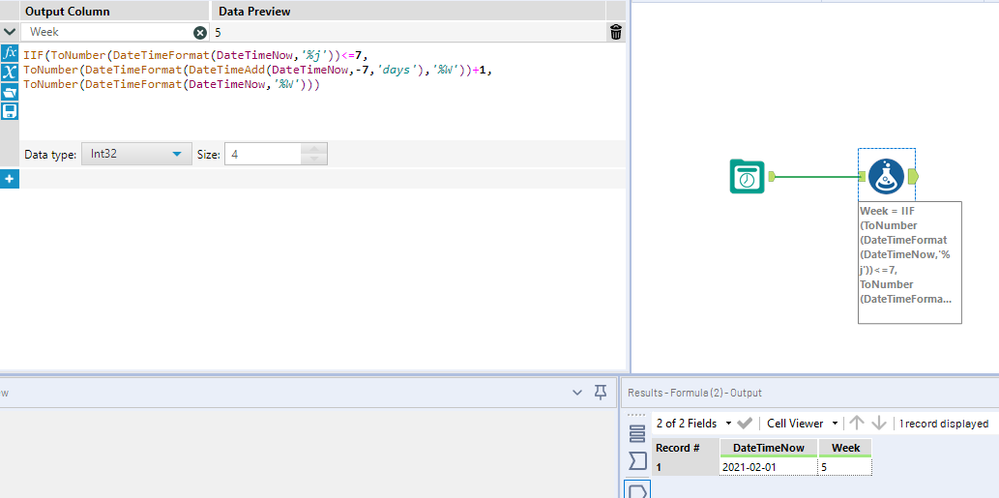
Task: Pin the lower left panel
Action: tap(600, 393)
